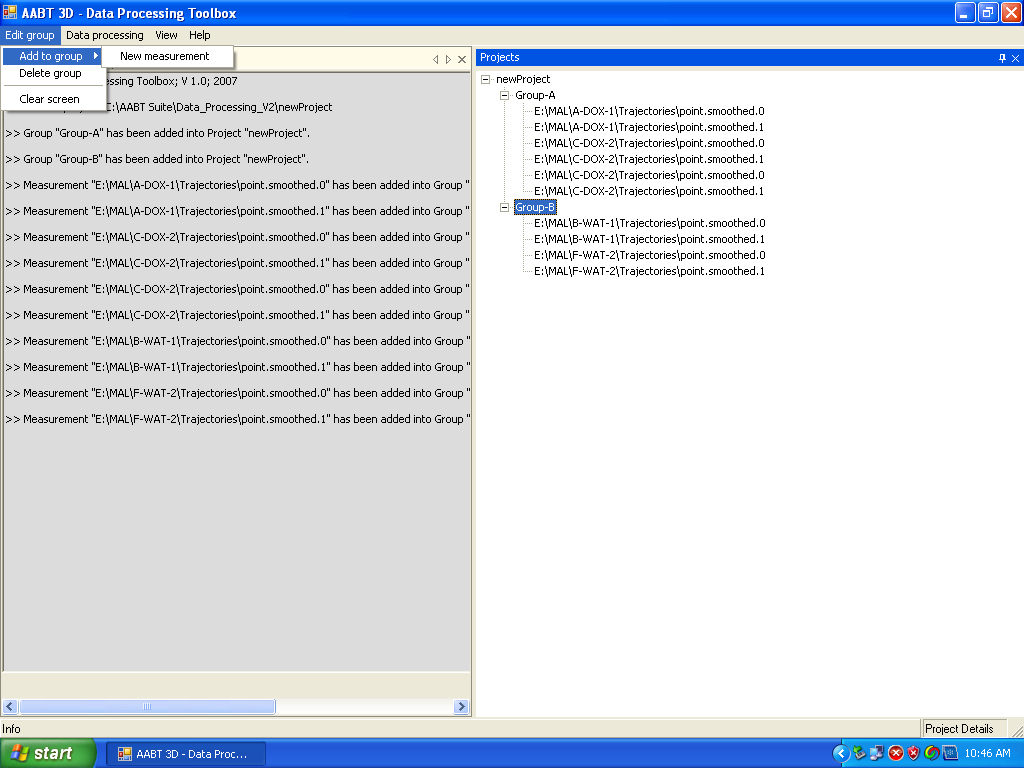Viewport: 1024px width, 768px height.
Task: Click the horizontal scrollbar right arrow
Action: pos(461,707)
